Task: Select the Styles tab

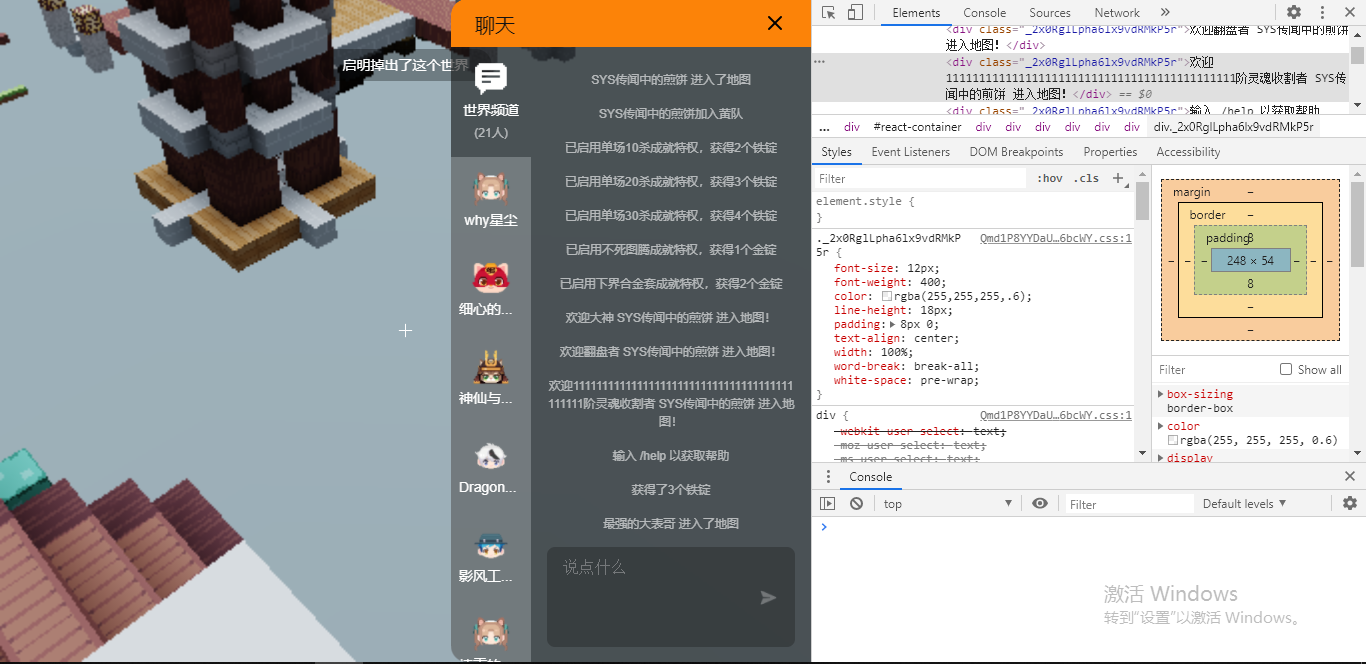Action: pyautogui.click(x=837, y=152)
